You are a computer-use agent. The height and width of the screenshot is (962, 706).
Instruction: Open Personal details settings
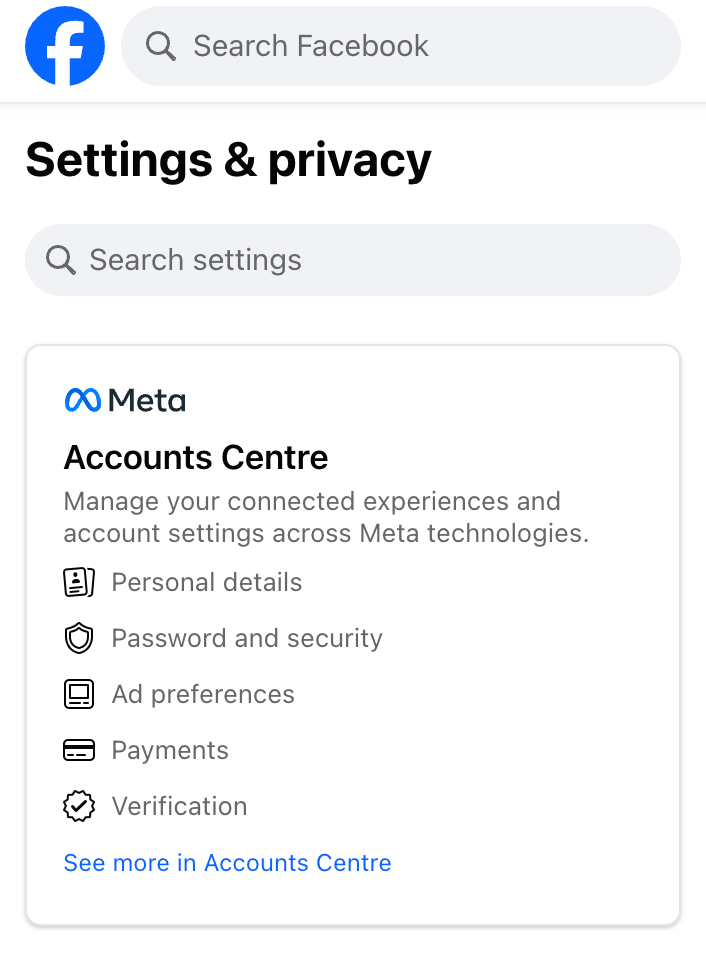[206, 582]
